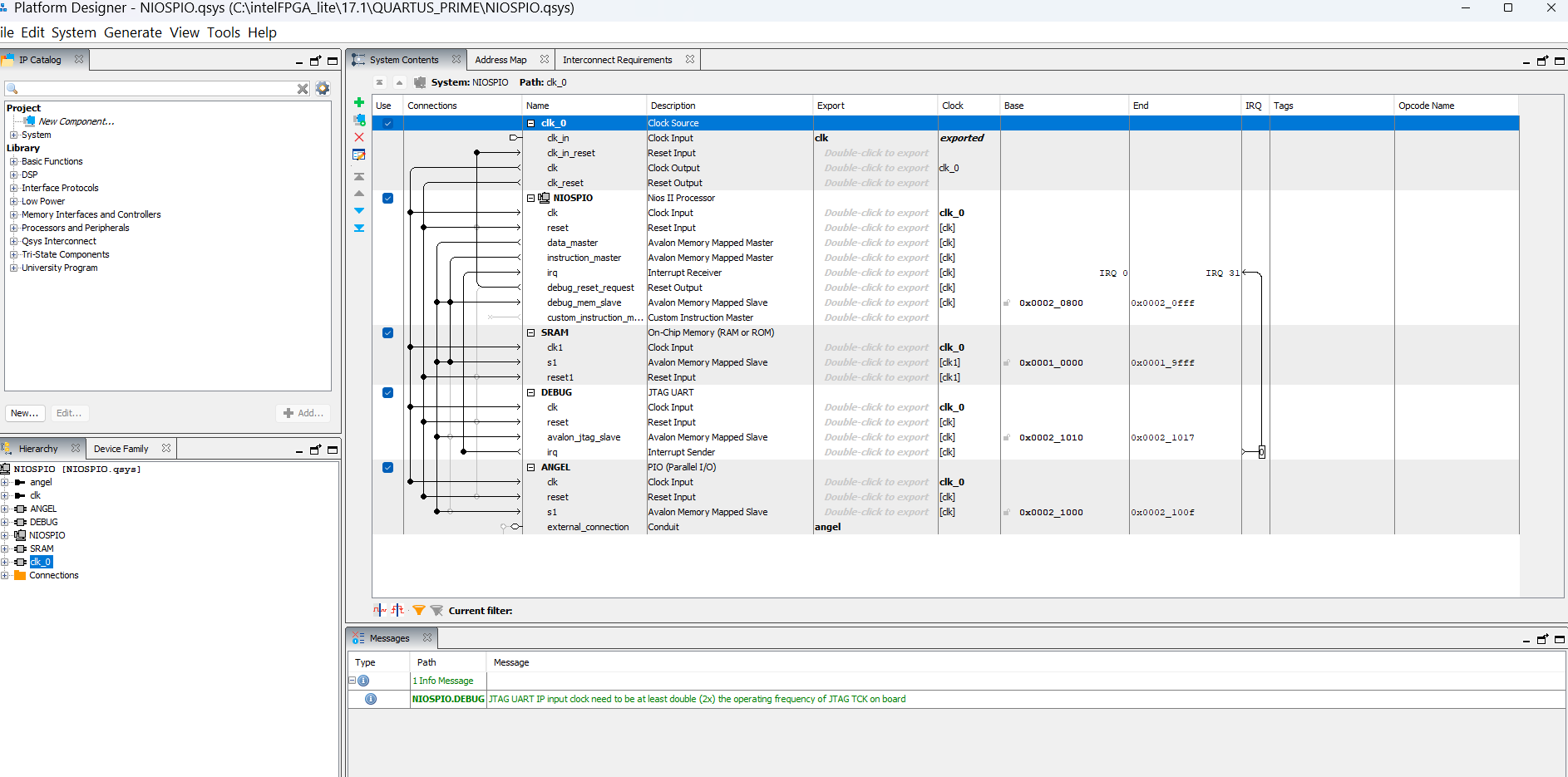Uncheck the Use checkbox for SRAM
This screenshot has width=1568, height=777.
click(x=387, y=332)
